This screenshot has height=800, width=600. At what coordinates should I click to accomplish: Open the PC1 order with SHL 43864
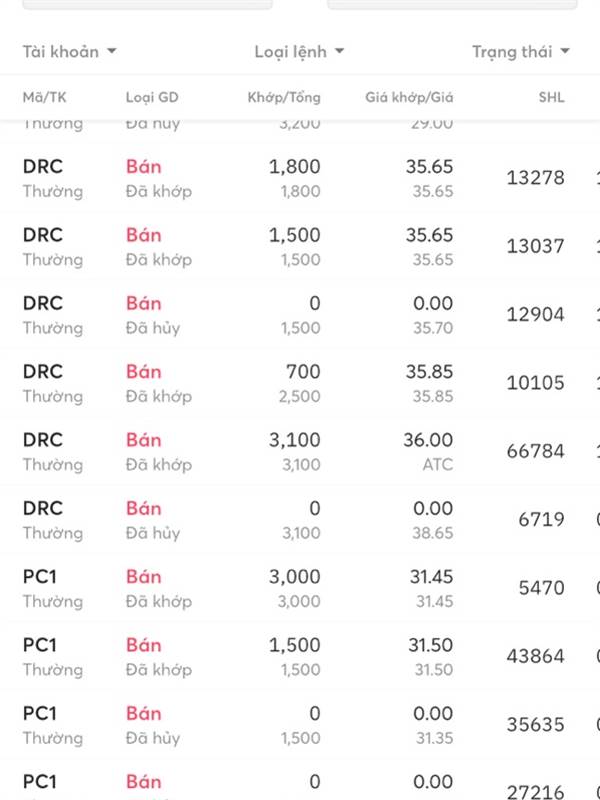pyautogui.click(x=300, y=657)
